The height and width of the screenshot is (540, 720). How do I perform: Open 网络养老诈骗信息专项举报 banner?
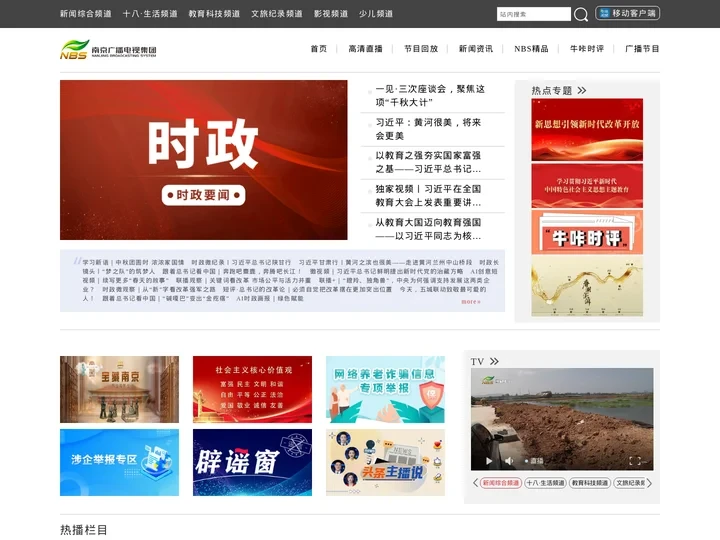point(385,389)
